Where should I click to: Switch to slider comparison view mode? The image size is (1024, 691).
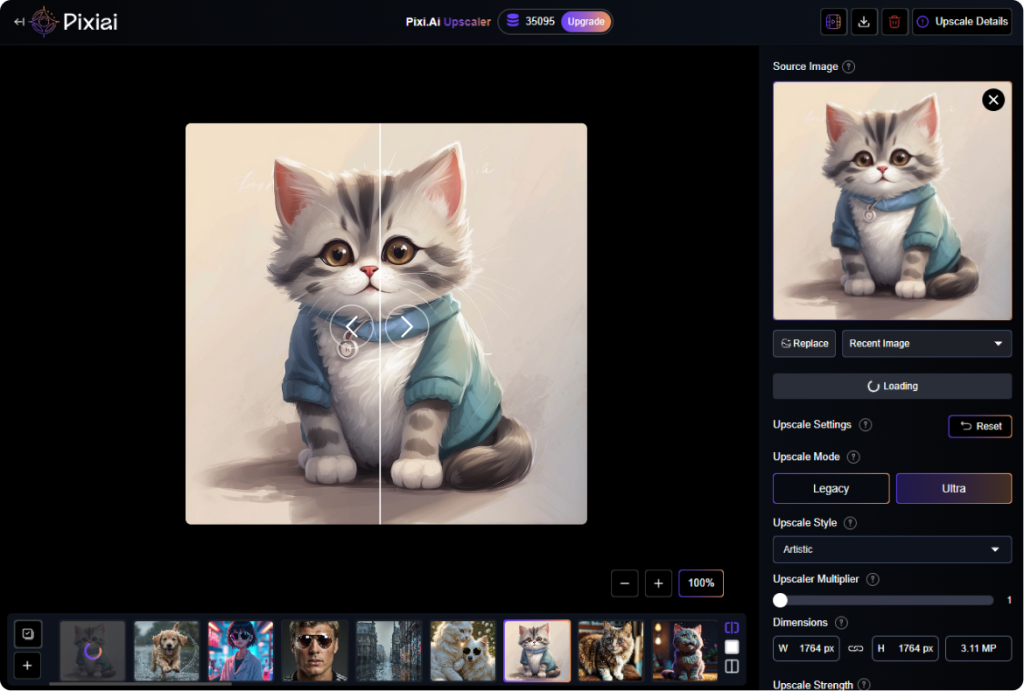click(x=732, y=627)
